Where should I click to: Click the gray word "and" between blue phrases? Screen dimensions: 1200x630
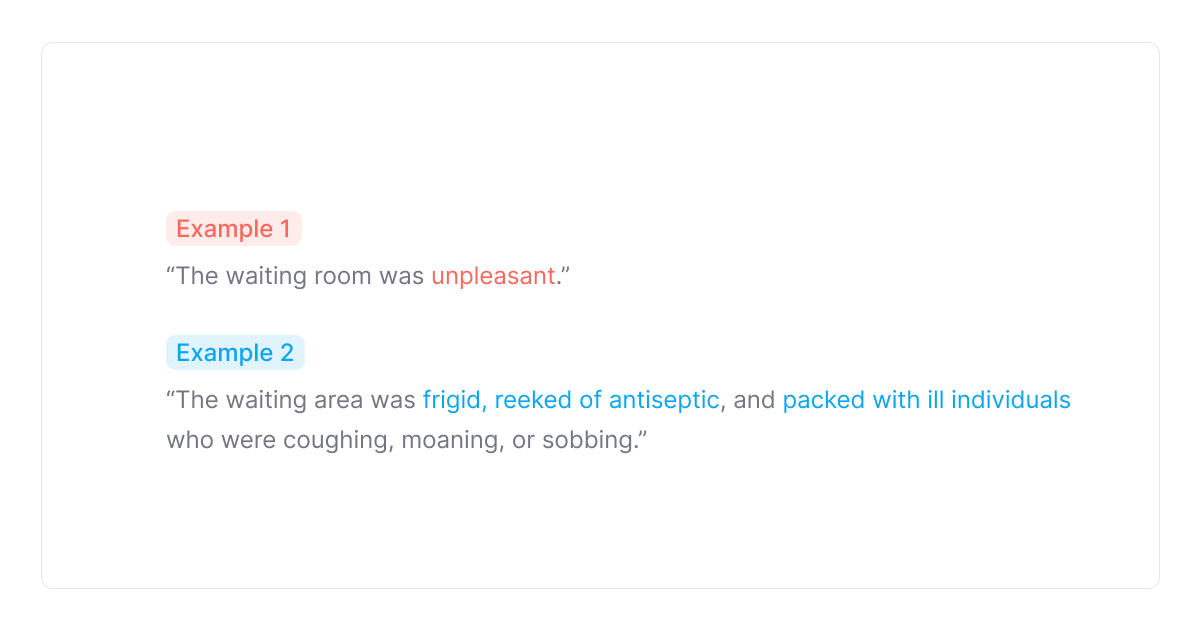click(x=754, y=400)
